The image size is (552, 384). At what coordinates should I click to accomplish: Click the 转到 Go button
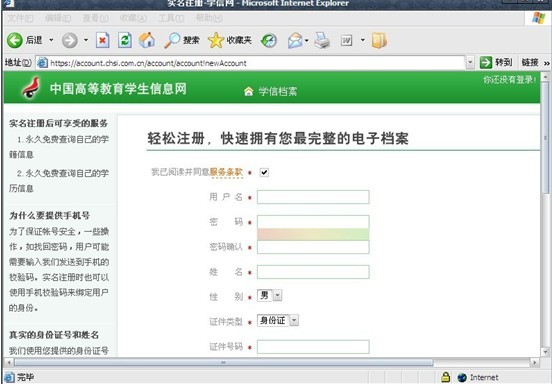tap(496, 63)
